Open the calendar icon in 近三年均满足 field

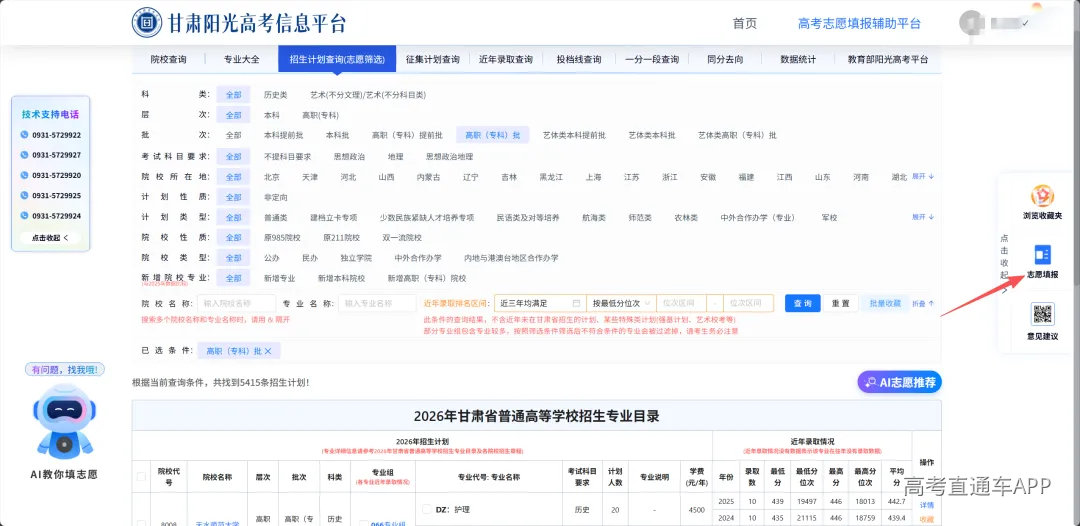click(x=577, y=303)
